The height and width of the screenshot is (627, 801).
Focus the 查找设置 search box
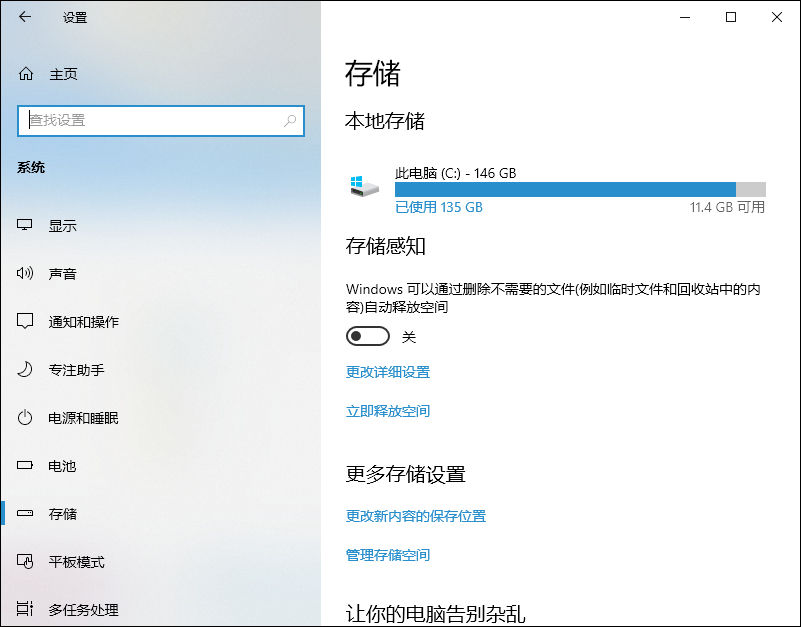tap(161, 121)
